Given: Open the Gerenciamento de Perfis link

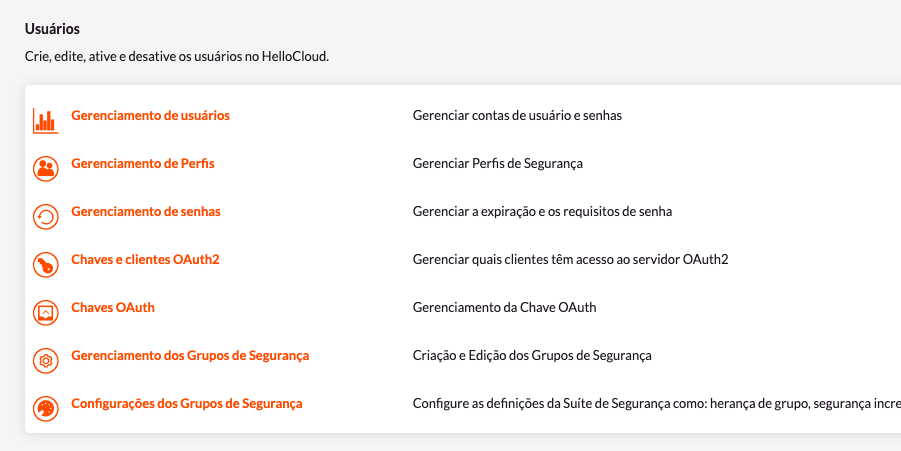Looking at the screenshot, I should tap(143, 164).
